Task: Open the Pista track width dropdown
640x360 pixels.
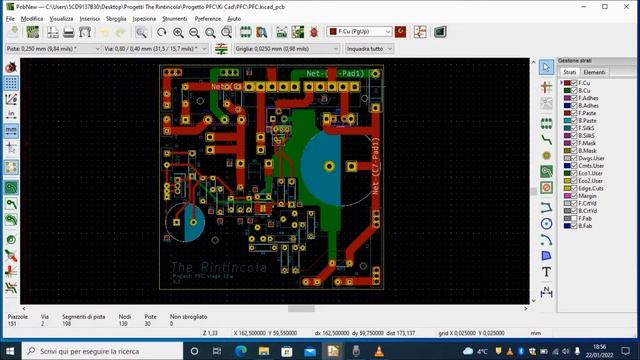Action: 52,49
